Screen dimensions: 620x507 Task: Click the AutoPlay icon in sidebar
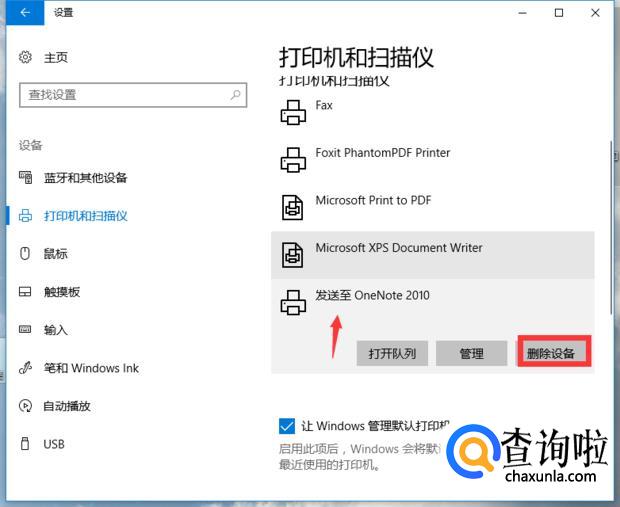pyautogui.click(x=26, y=406)
